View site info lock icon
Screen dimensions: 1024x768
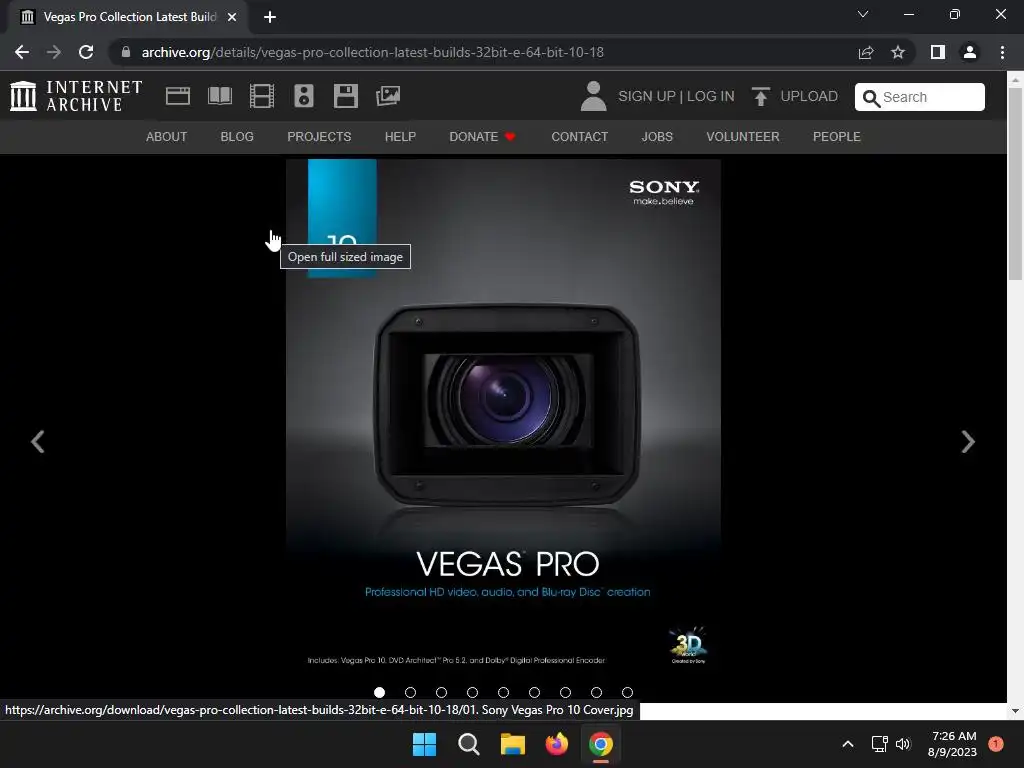pyautogui.click(x=126, y=52)
